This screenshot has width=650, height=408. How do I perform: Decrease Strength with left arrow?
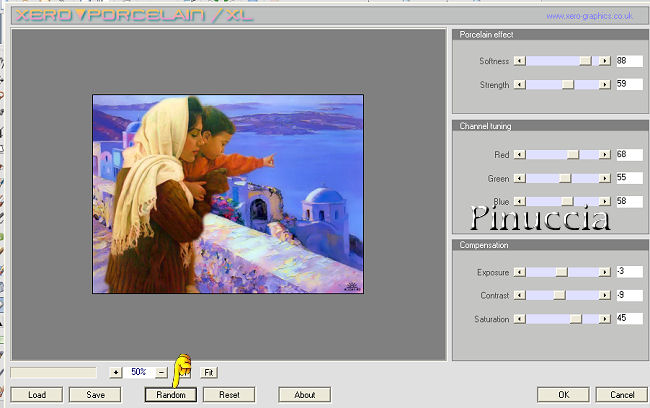pos(519,85)
